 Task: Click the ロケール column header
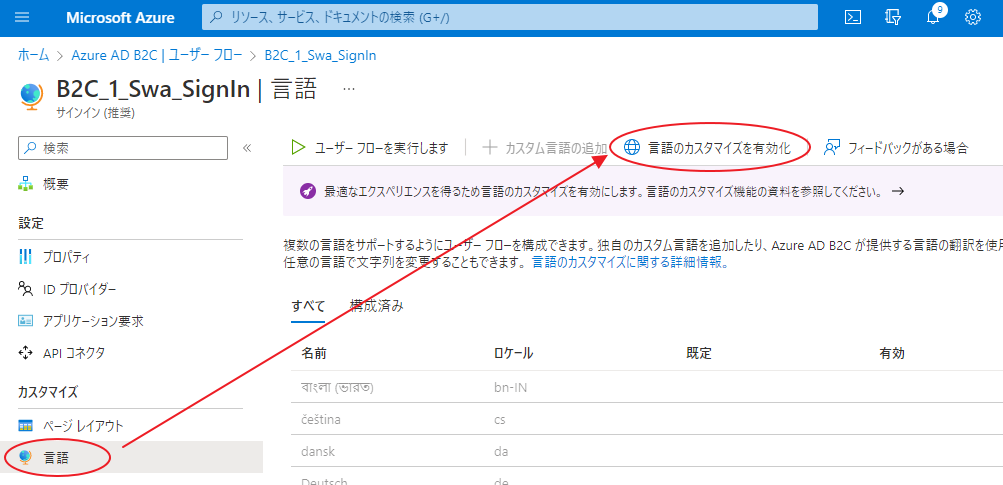[514, 353]
